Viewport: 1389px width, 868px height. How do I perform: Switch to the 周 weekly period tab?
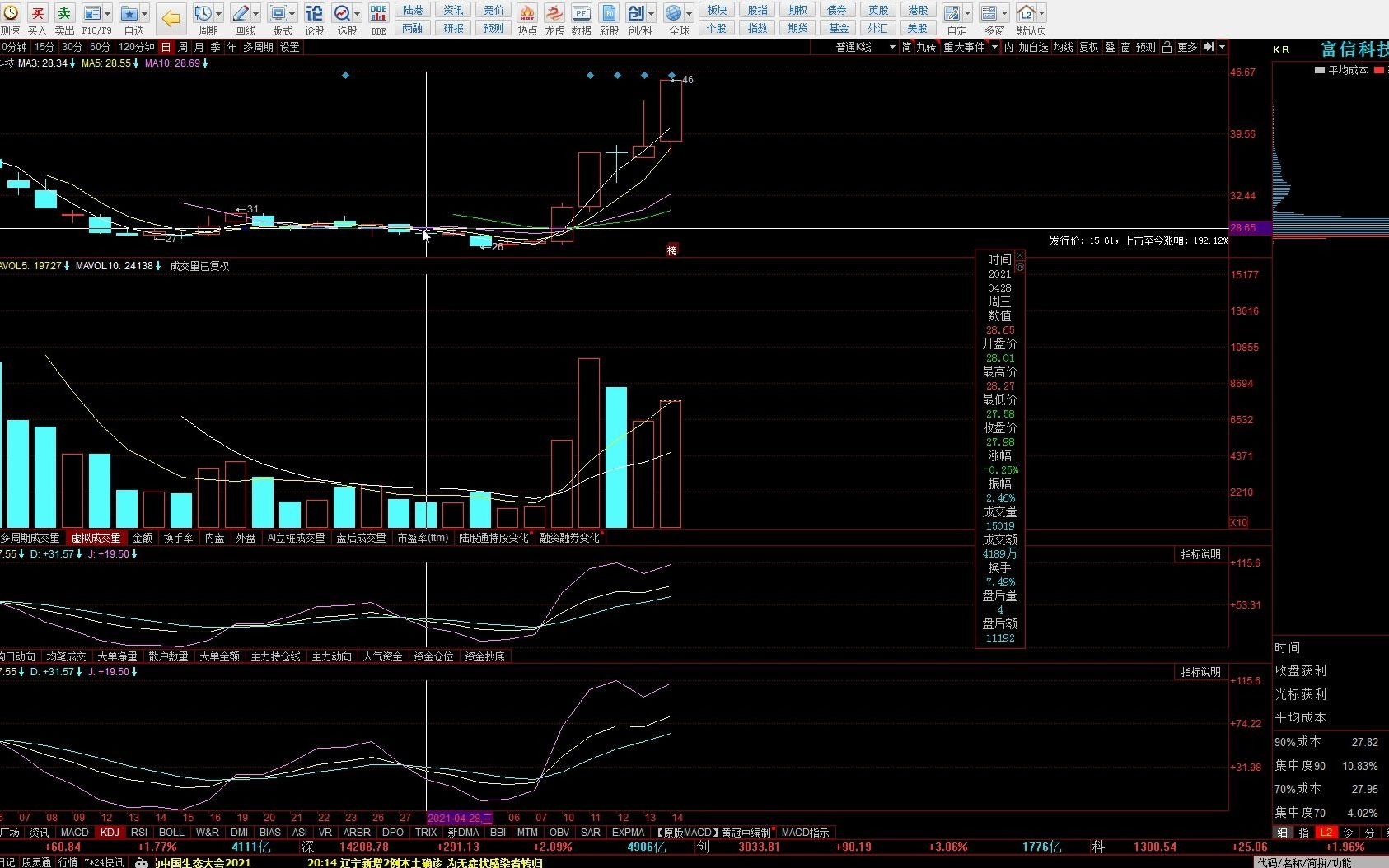click(183, 47)
